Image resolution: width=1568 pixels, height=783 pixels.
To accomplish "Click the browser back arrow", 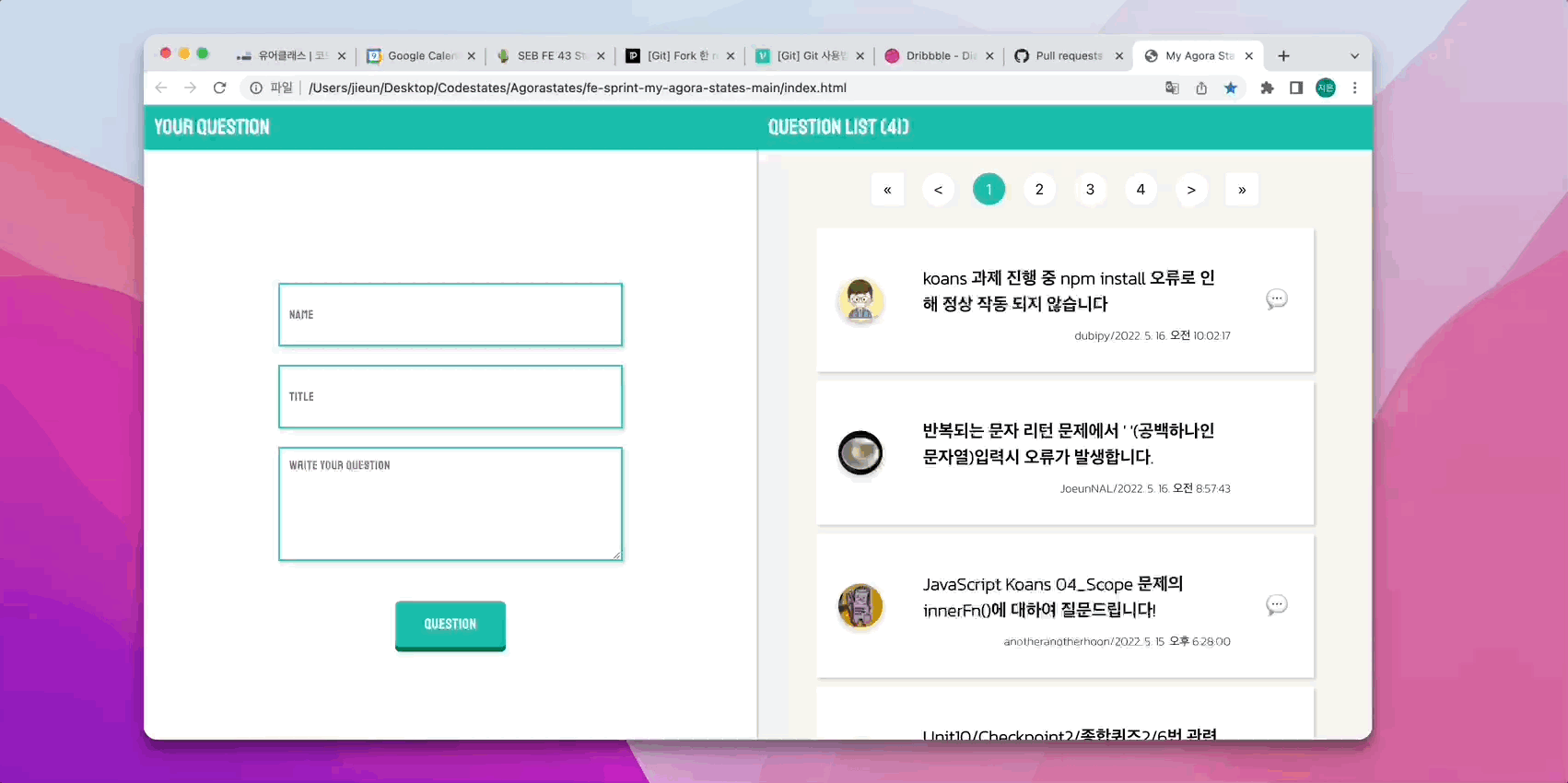I will 161,88.
